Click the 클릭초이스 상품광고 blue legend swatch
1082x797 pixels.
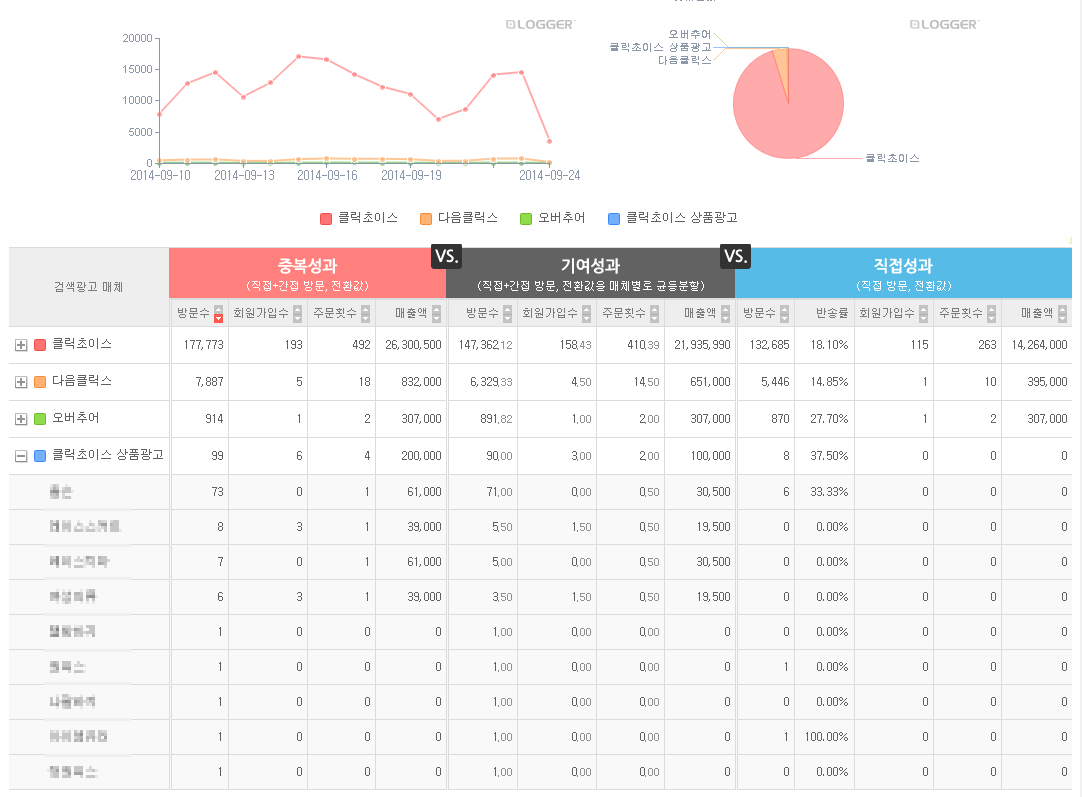[615, 218]
